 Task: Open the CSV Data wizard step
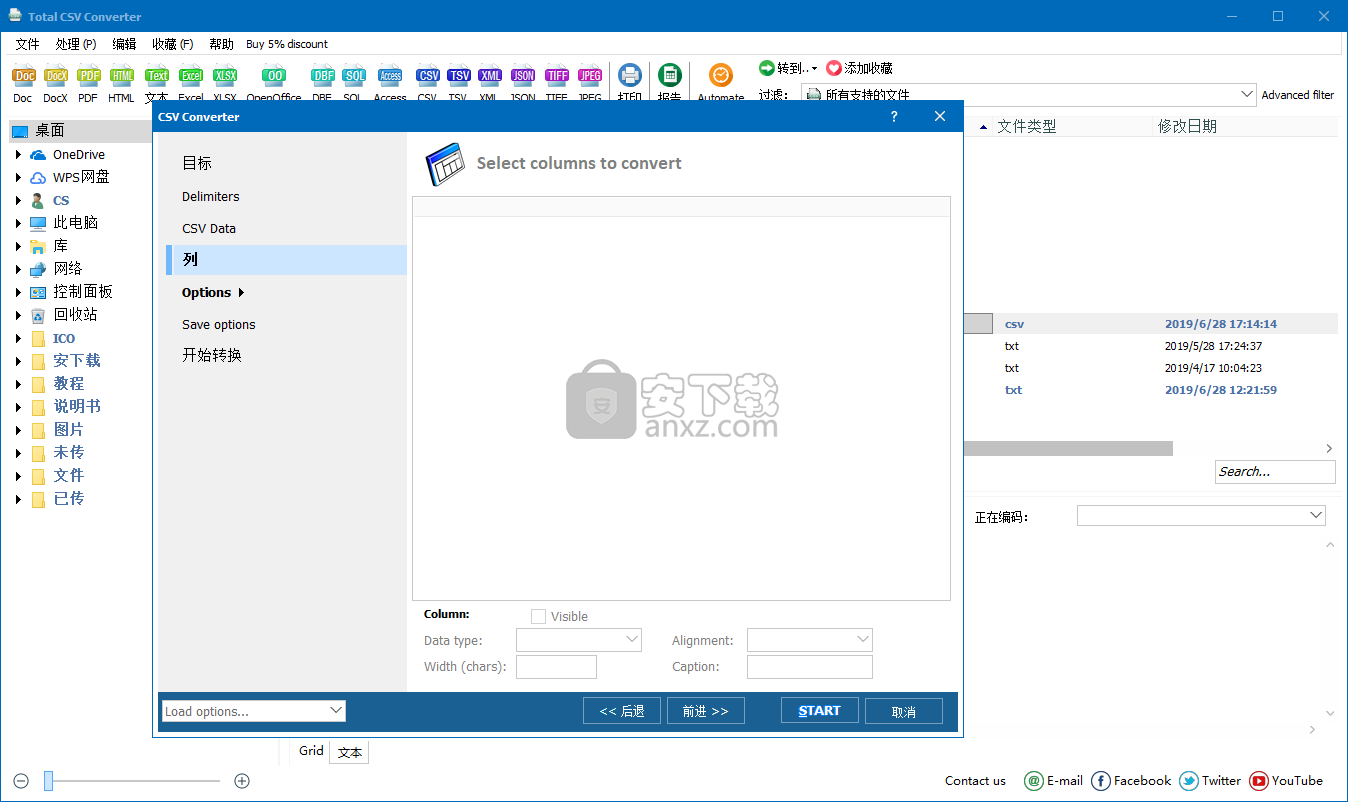[x=209, y=229]
